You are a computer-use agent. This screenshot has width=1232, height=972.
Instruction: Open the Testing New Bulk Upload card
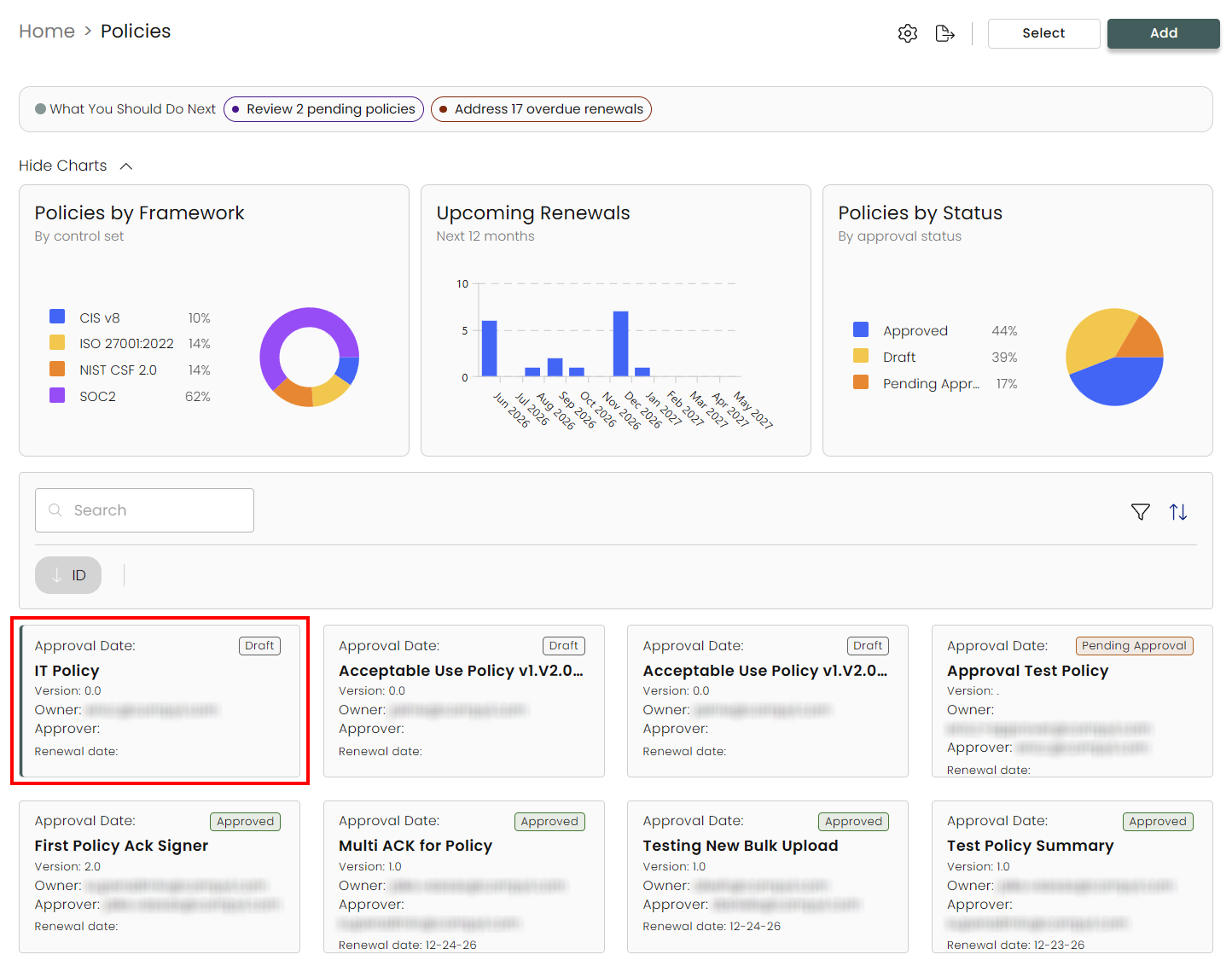click(768, 876)
